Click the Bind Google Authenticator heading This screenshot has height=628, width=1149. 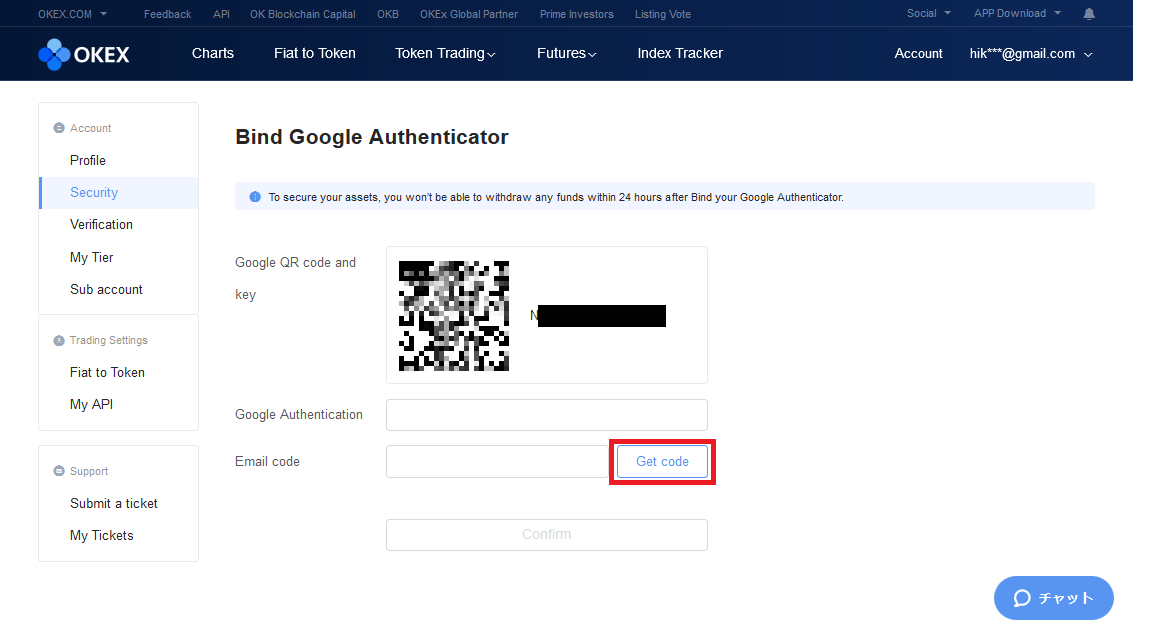coord(372,137)
